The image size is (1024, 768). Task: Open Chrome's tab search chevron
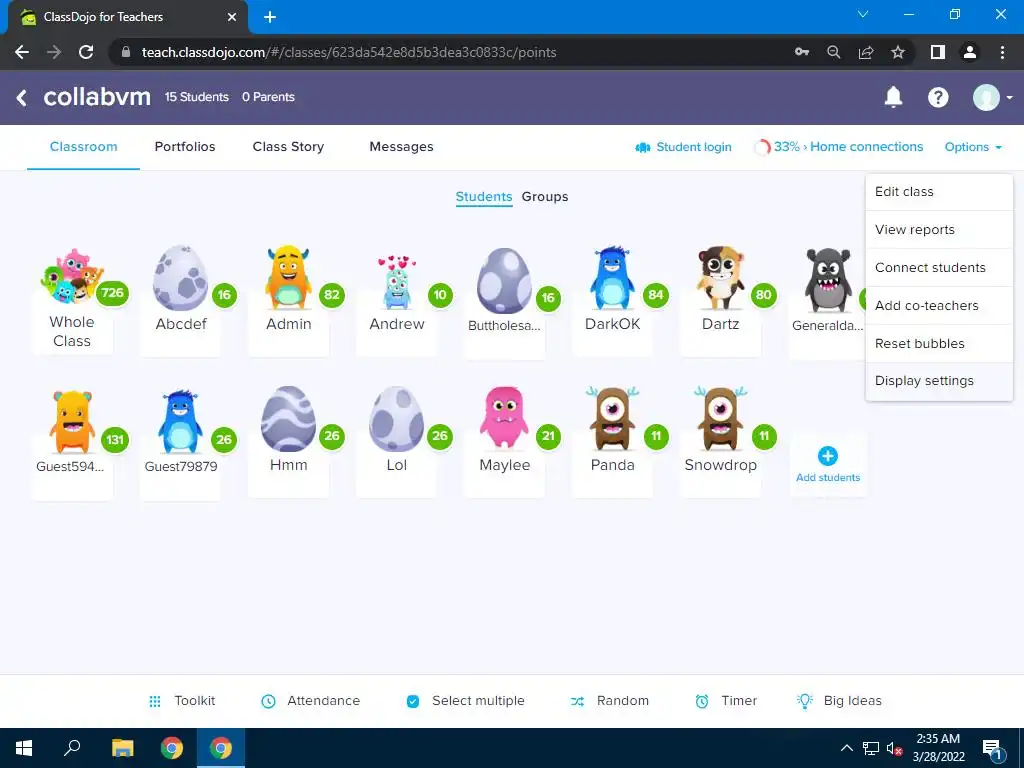(863, 14)
